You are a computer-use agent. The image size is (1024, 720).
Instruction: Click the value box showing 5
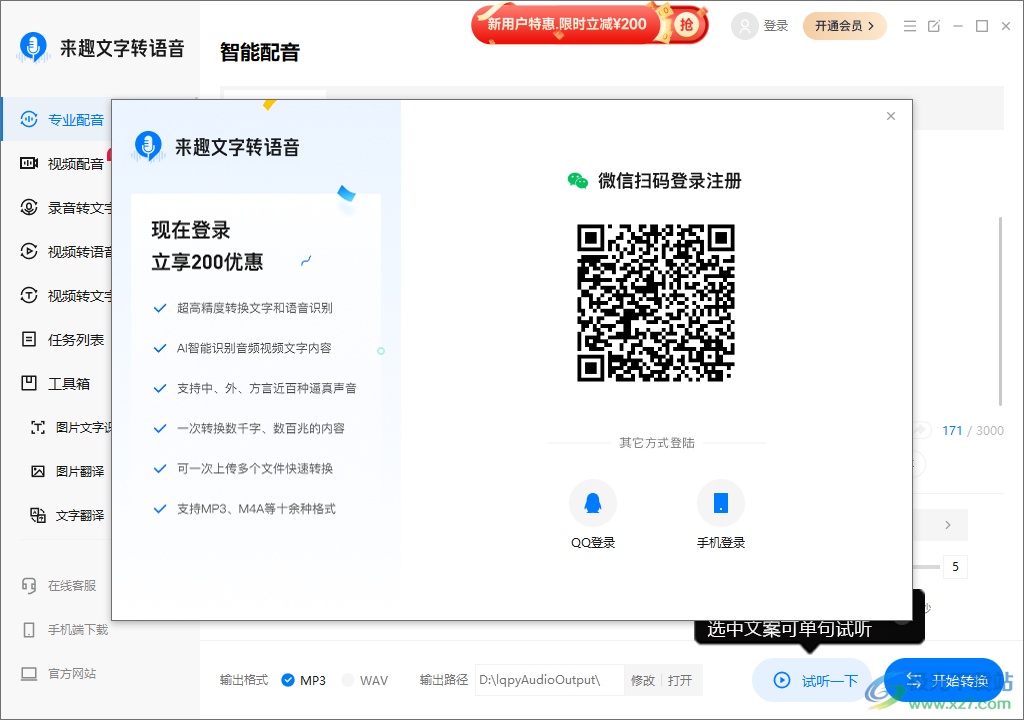coord(955,566)
